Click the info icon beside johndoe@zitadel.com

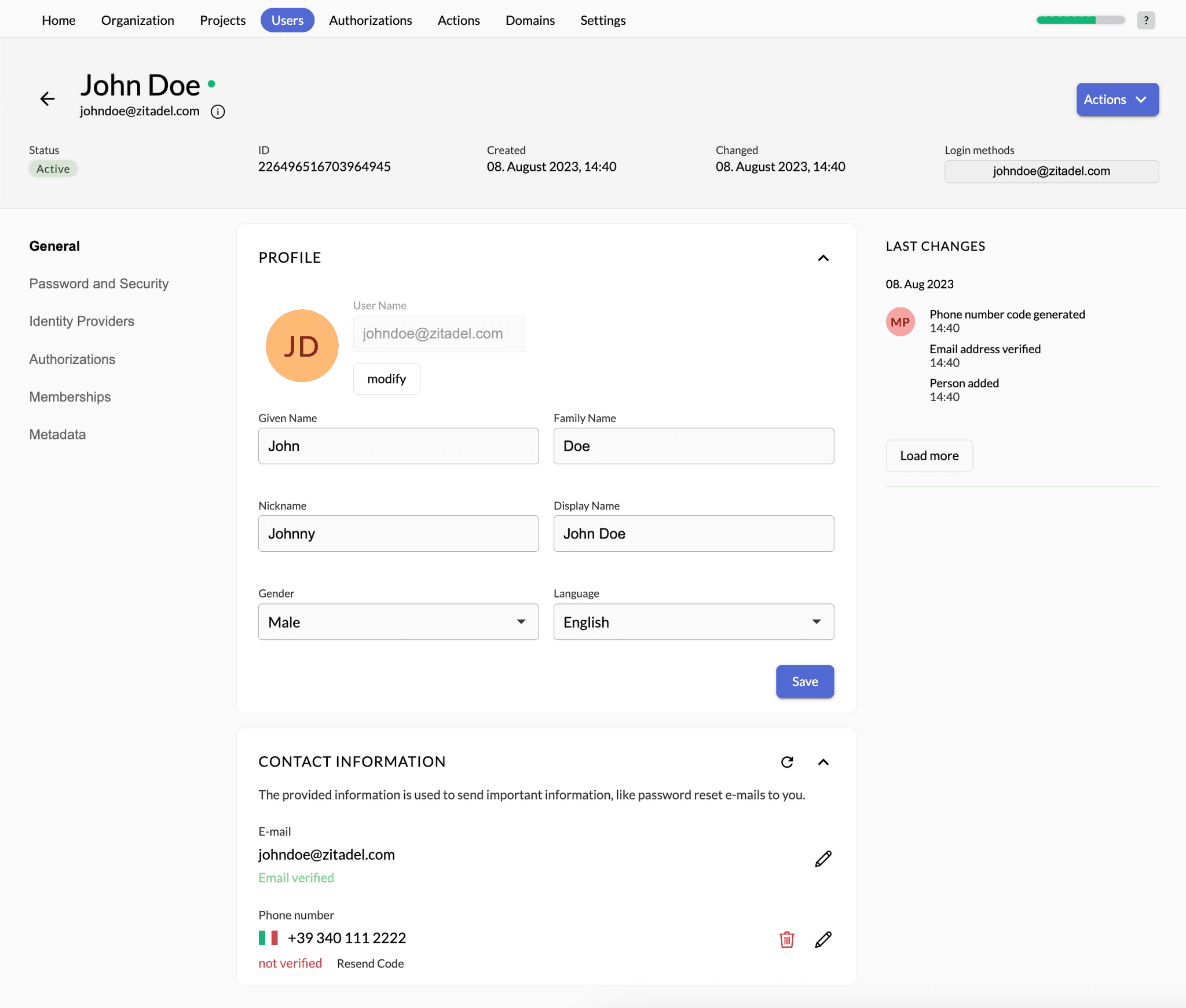point(218,112)
